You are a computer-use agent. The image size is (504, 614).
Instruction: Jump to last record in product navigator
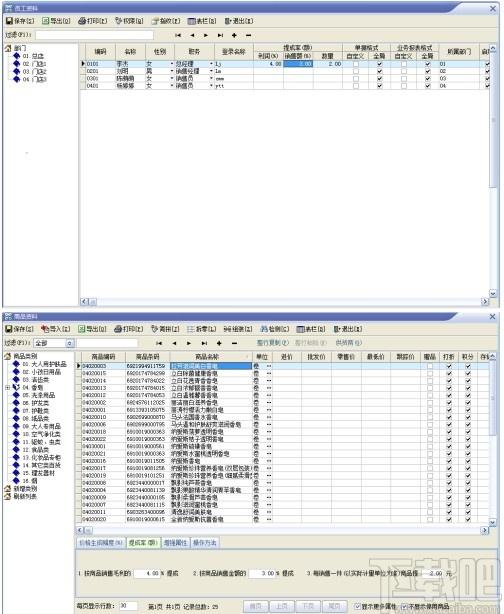click(204, 343)
